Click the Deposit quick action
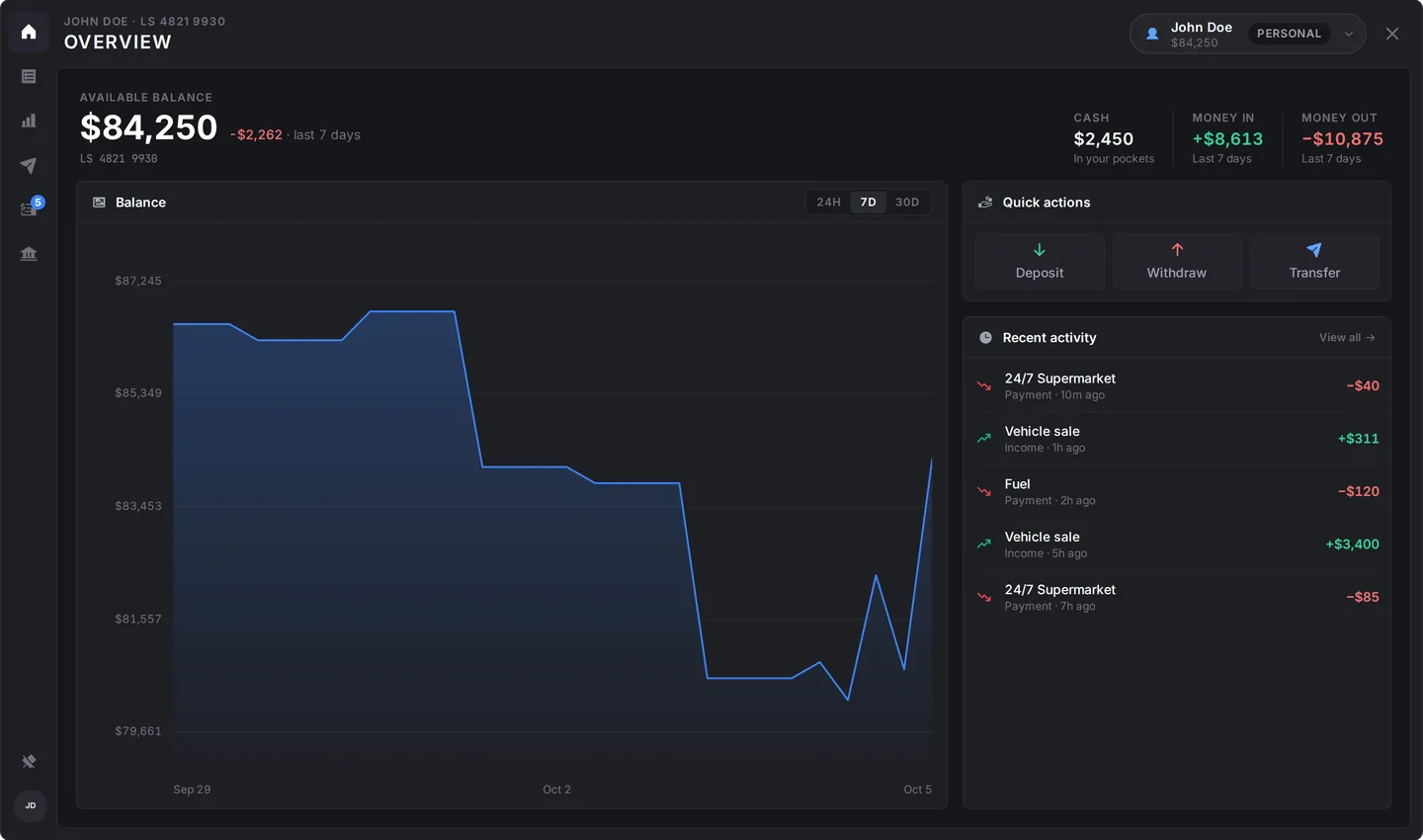1423x840 pixels. click(x=1040, y=262)
